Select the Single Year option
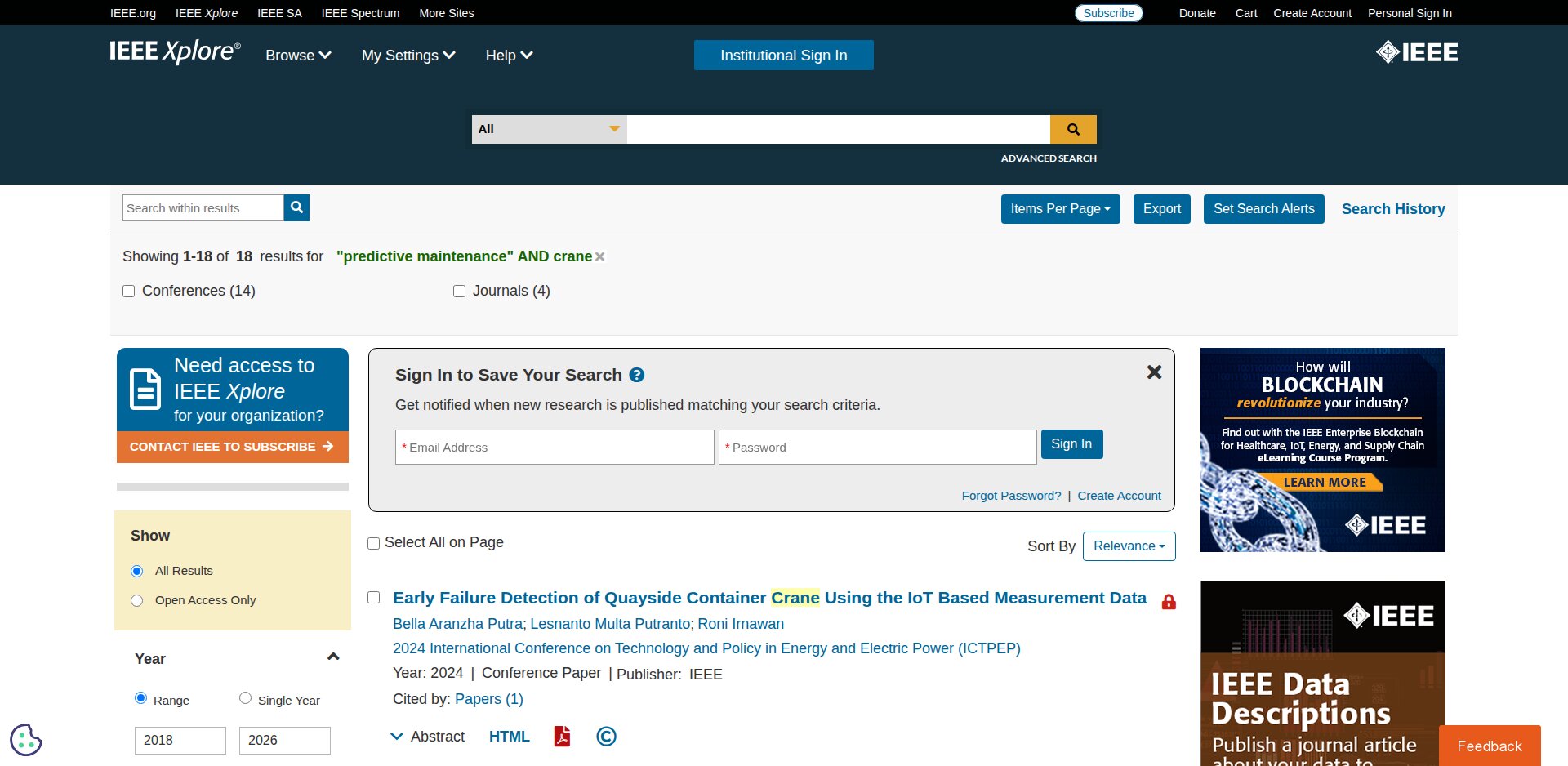This screenshot has height=766, width=1568. [245, 698]
